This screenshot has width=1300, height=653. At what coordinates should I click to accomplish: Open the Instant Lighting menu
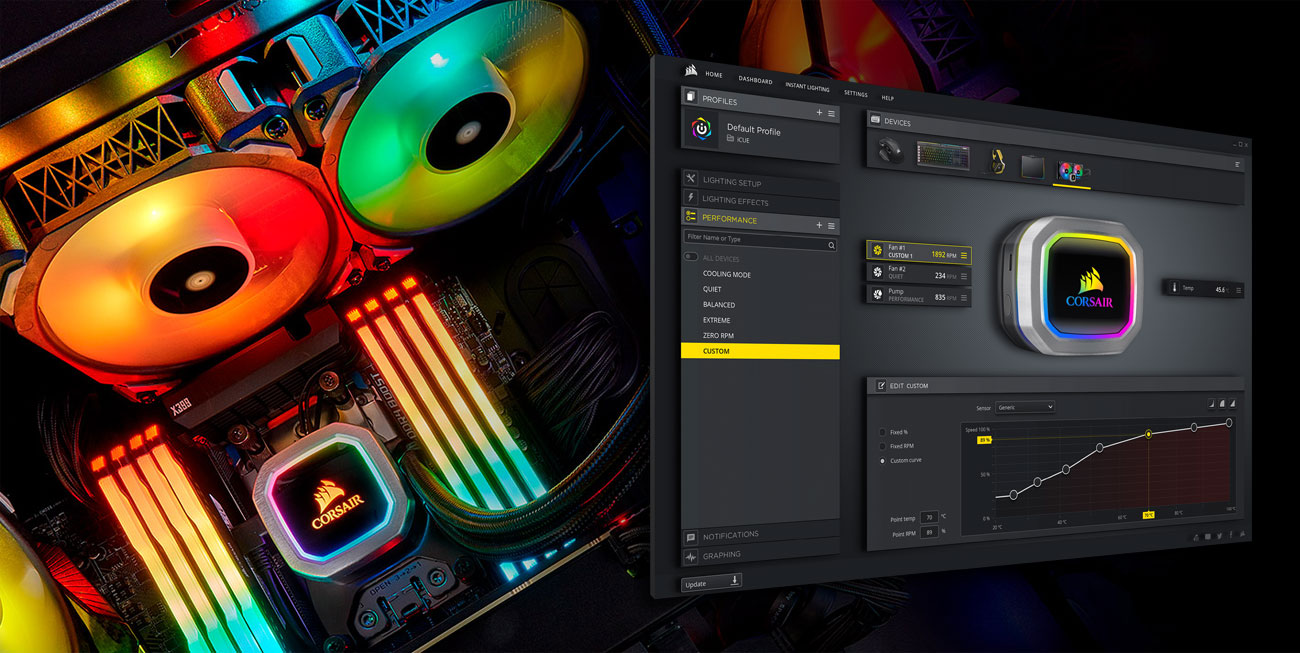click(807, 86)
